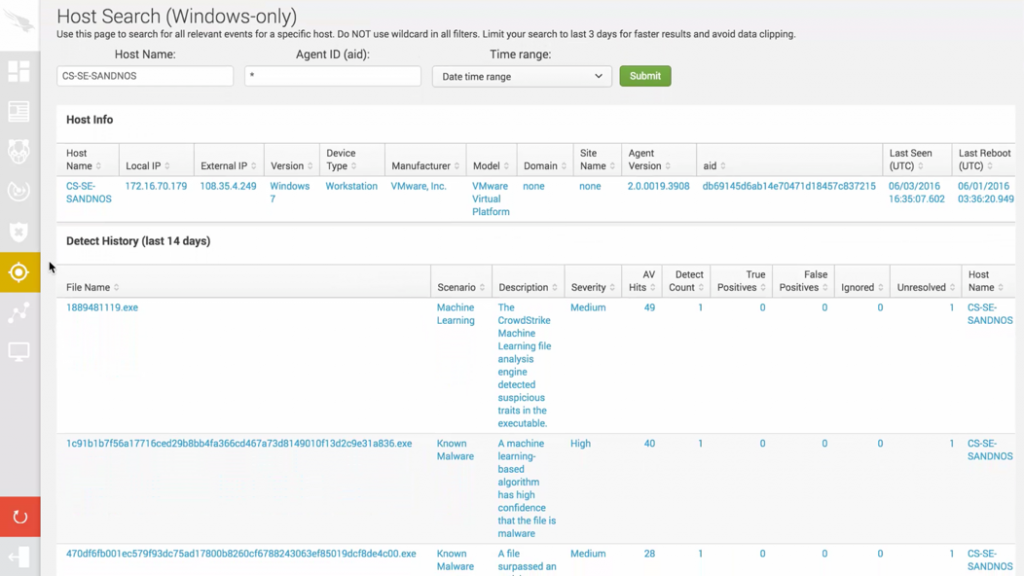The width and height of the screenshot is (1024, 576).
Task: Click the monitor icon in the sidebar
Action: pyautogui.click(x=18, y=350)
